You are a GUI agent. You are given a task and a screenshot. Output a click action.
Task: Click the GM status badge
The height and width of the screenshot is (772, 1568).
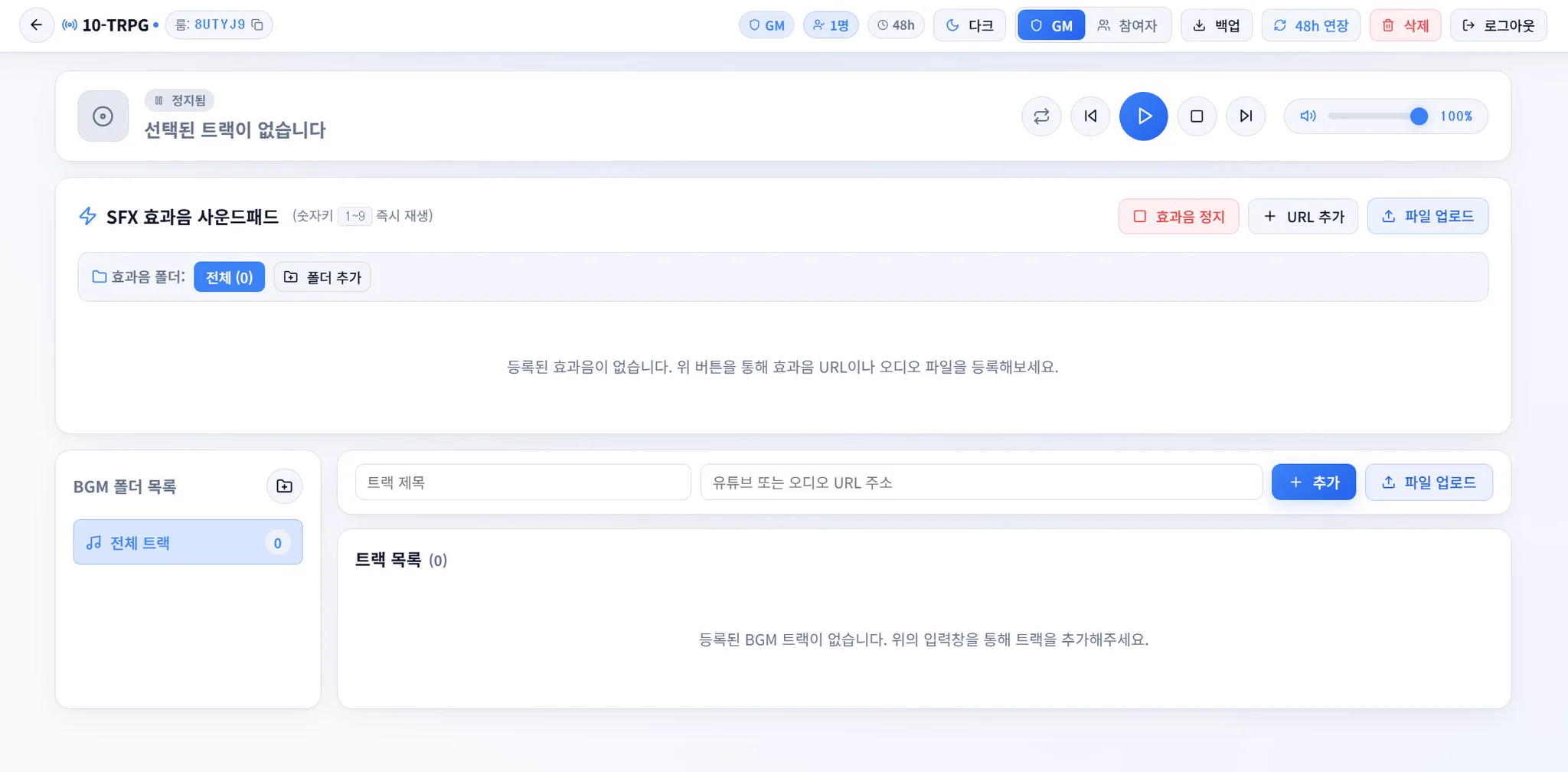[766, 25]
